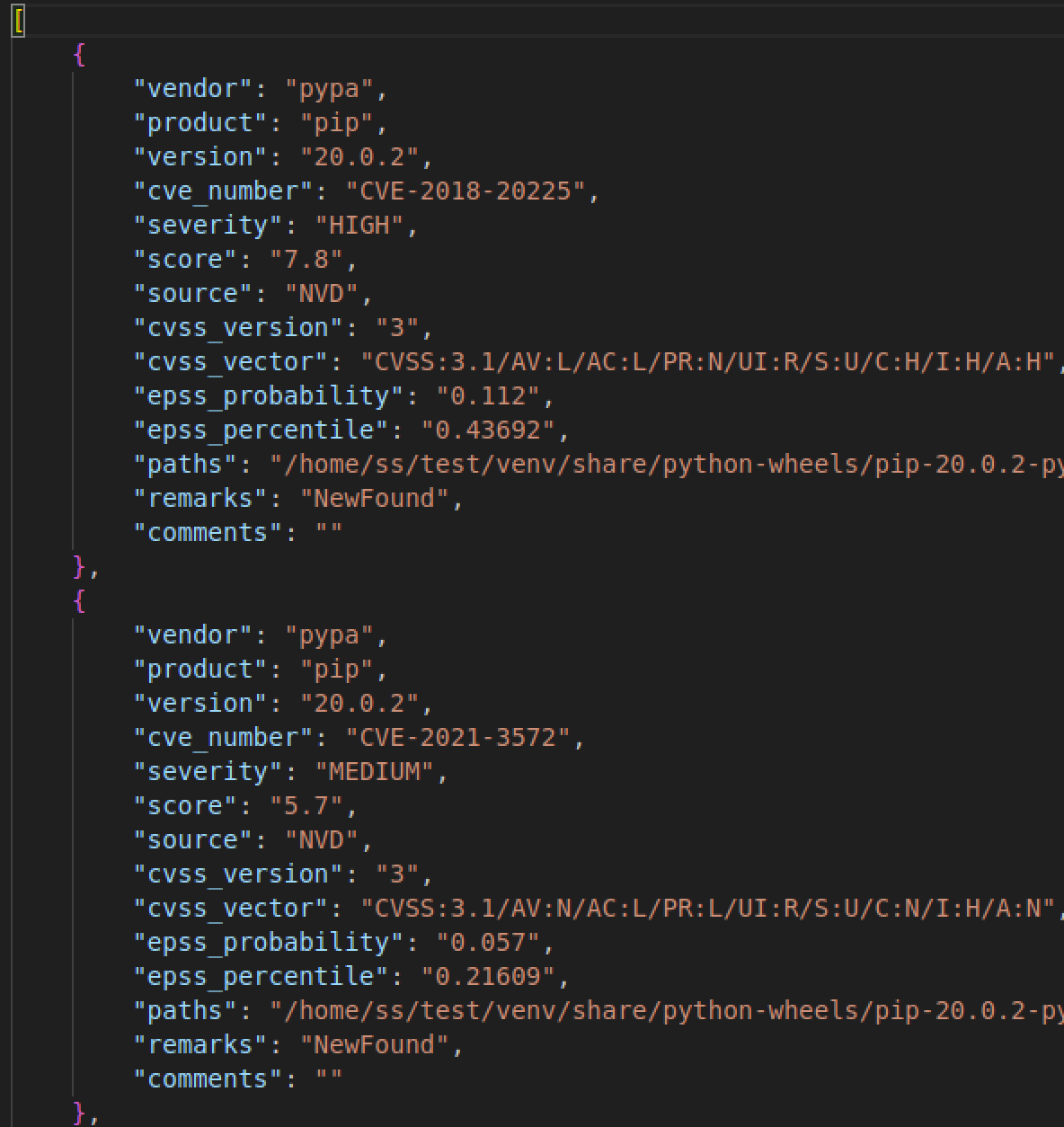Click the "cvss_version" key in the MEDIUM severity entry
The image size is (1064, 1127).
pyautogui.click(x=239, y=874)
